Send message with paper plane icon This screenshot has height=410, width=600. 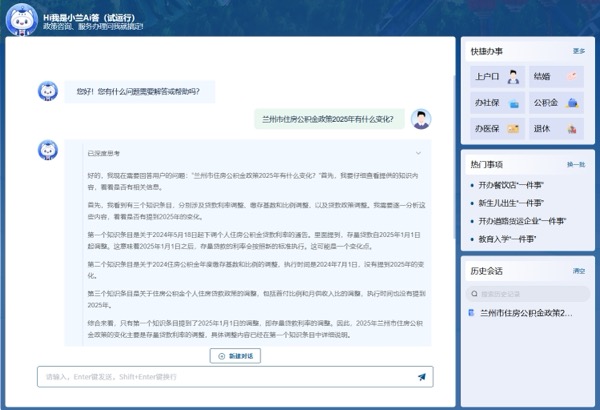click(422, 377)
